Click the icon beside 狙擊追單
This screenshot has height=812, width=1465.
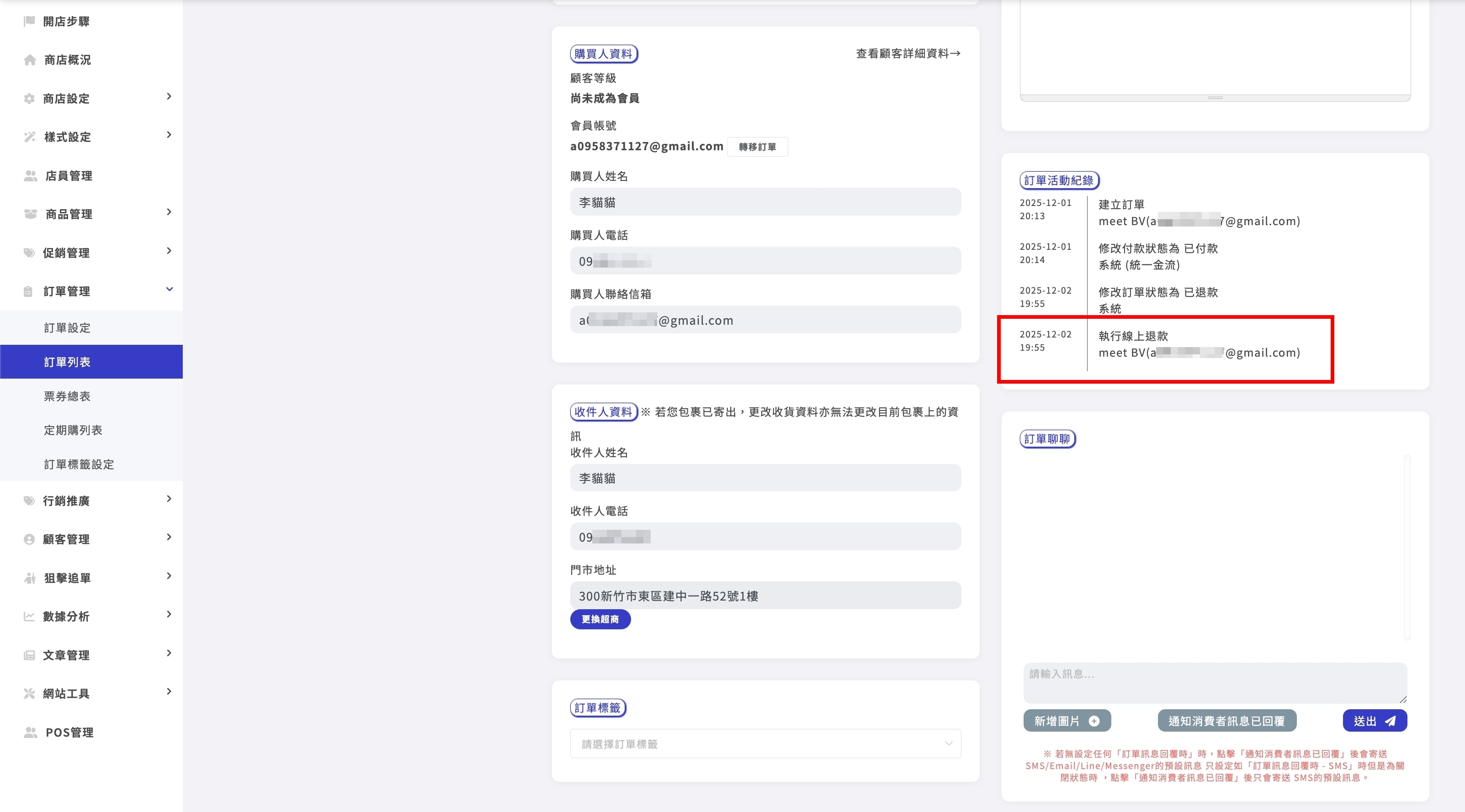pyautogui.click(x=30, y=578)
